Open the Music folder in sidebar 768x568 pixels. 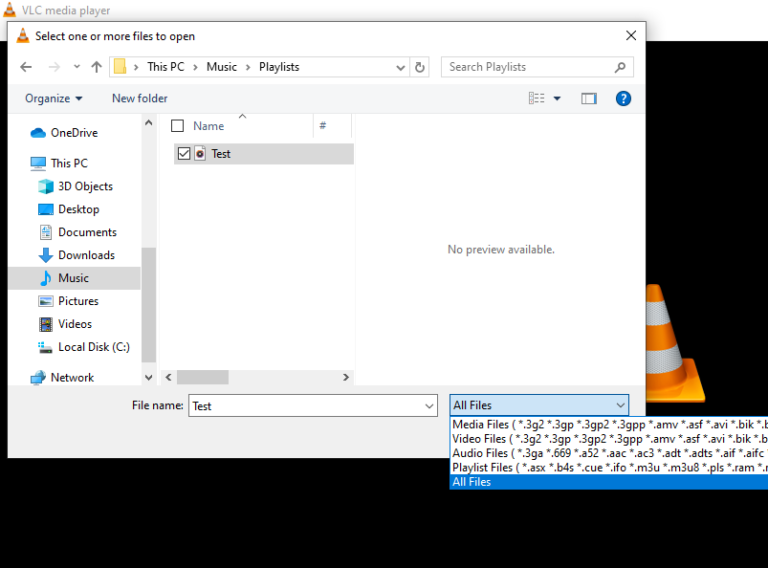(x=73, y=278)
